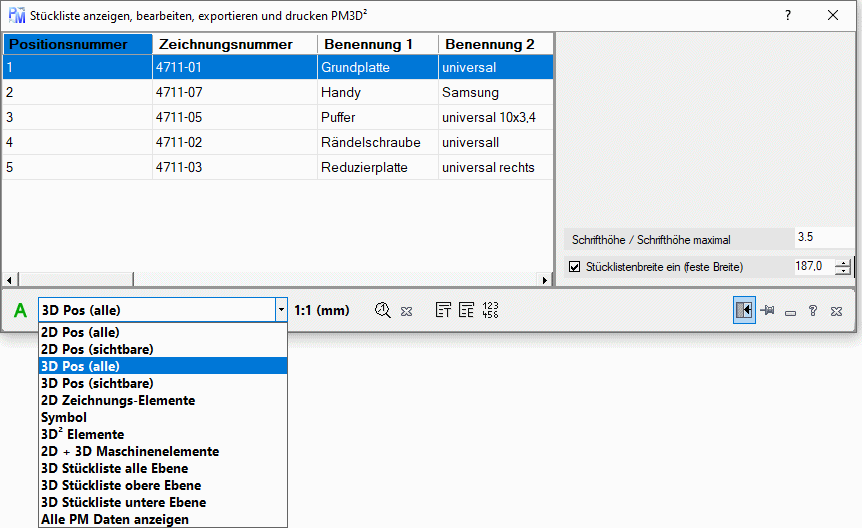The height and width of the screenshot is (528, 862).
Task: Click the Zeichnungsnummer column header
Action: pos(234,44)
